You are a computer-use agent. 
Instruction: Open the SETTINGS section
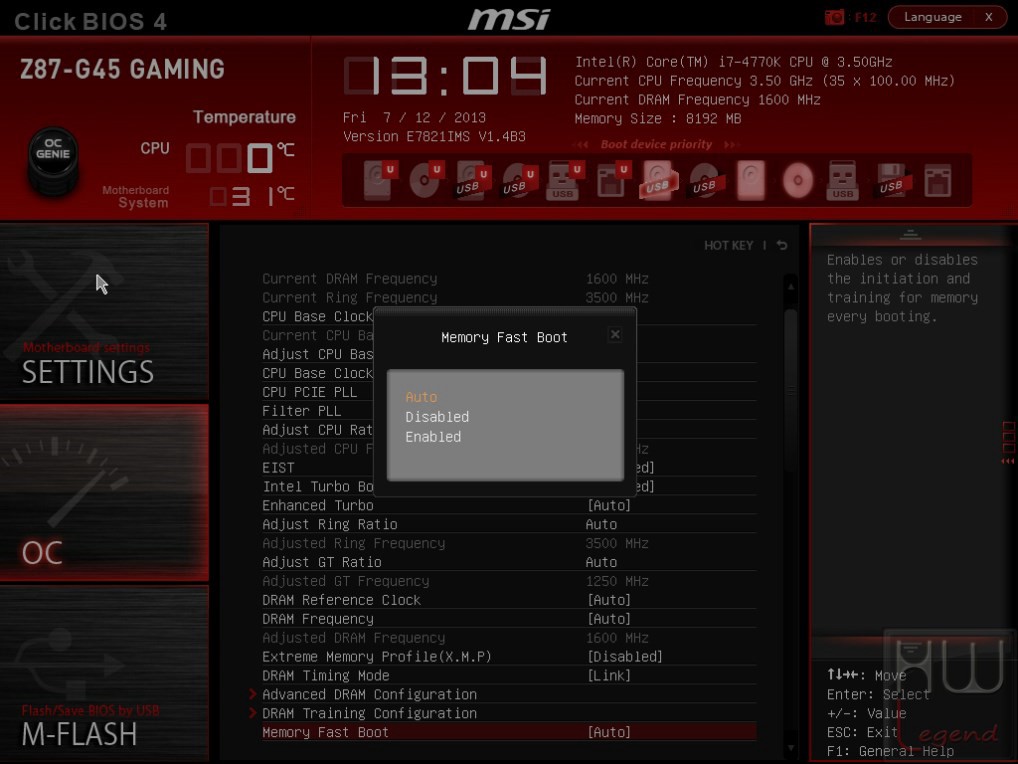[x=104, y=312]
